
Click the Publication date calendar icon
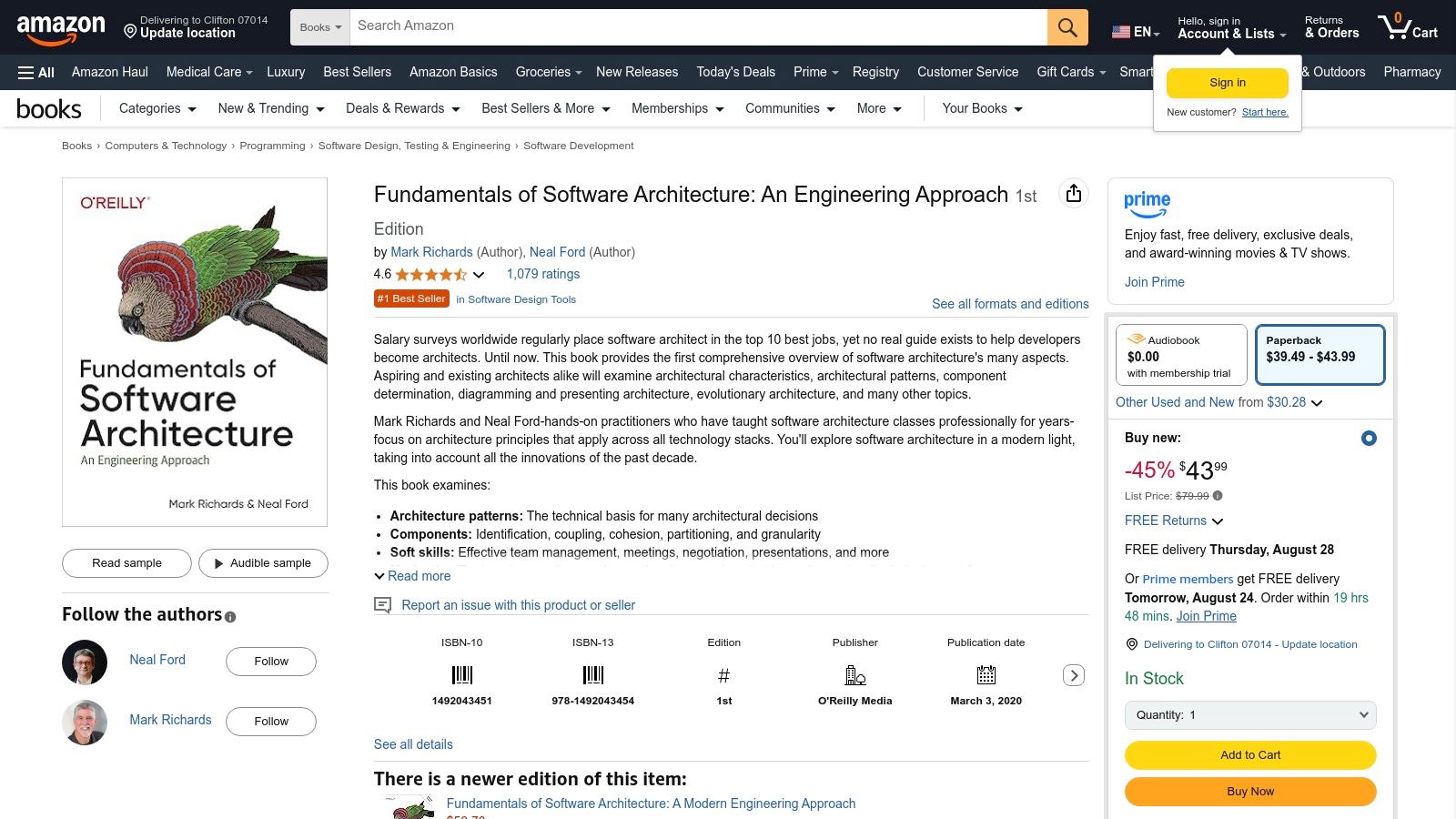(986, 675)
